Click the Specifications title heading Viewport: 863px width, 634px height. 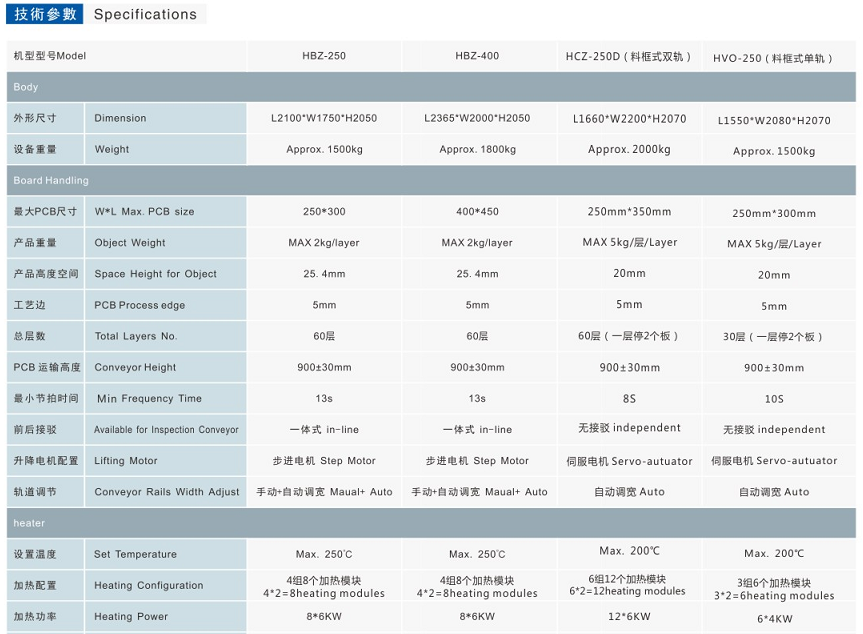145,14
